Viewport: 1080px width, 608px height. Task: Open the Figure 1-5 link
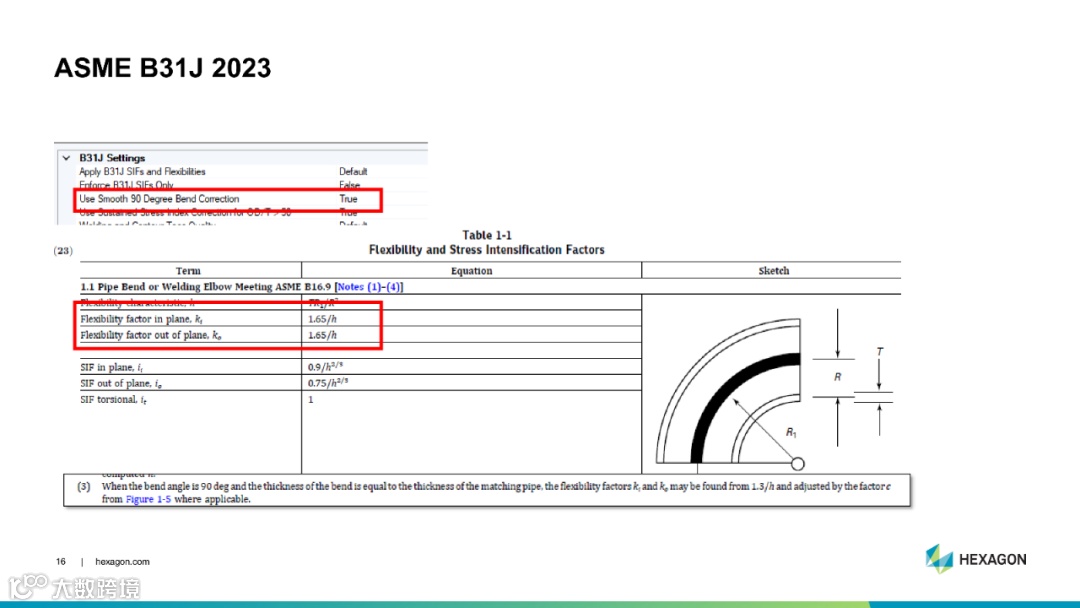[x=148, y=499]
